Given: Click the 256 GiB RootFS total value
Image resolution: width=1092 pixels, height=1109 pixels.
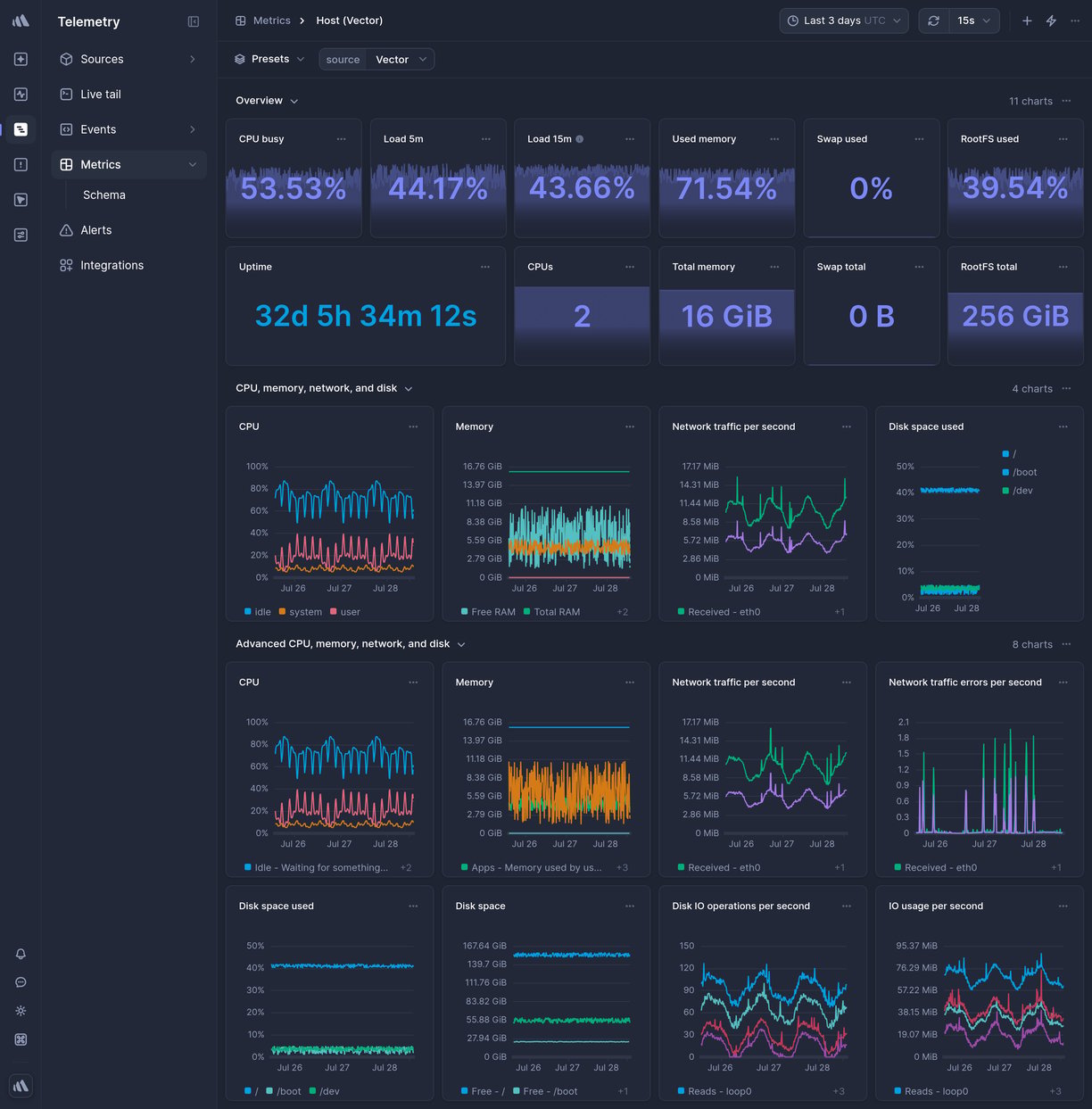Looking at the screenshot, I should pos(1015,316).
